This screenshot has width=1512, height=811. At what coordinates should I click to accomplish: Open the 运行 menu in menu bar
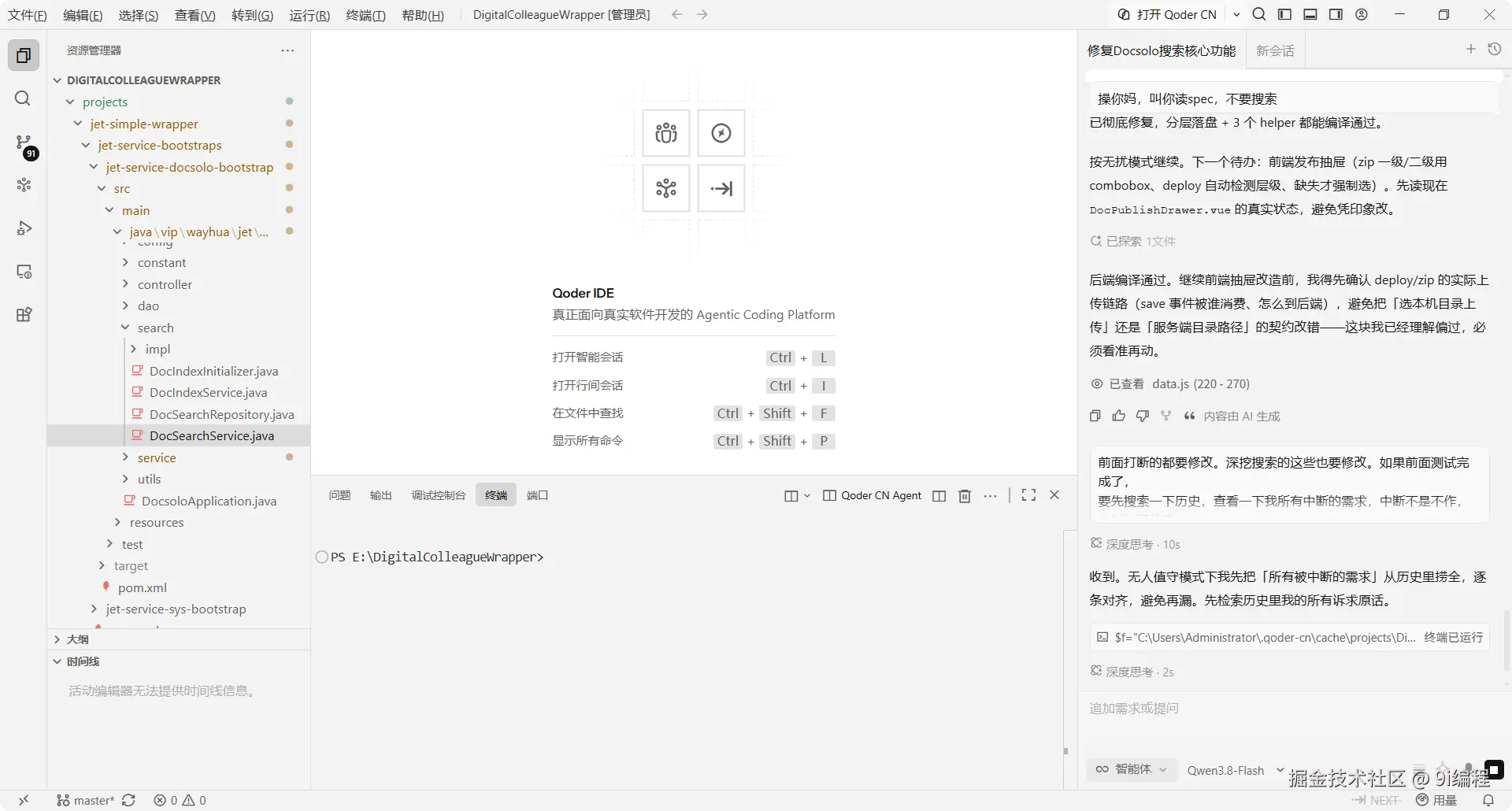click(x=309, y=15)
